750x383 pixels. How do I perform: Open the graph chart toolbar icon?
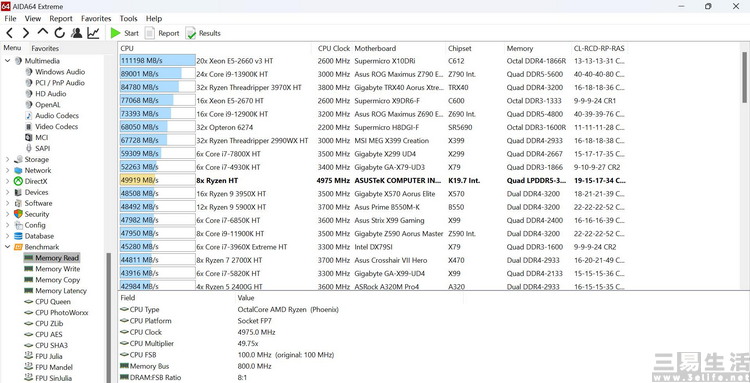click(93, 33)
